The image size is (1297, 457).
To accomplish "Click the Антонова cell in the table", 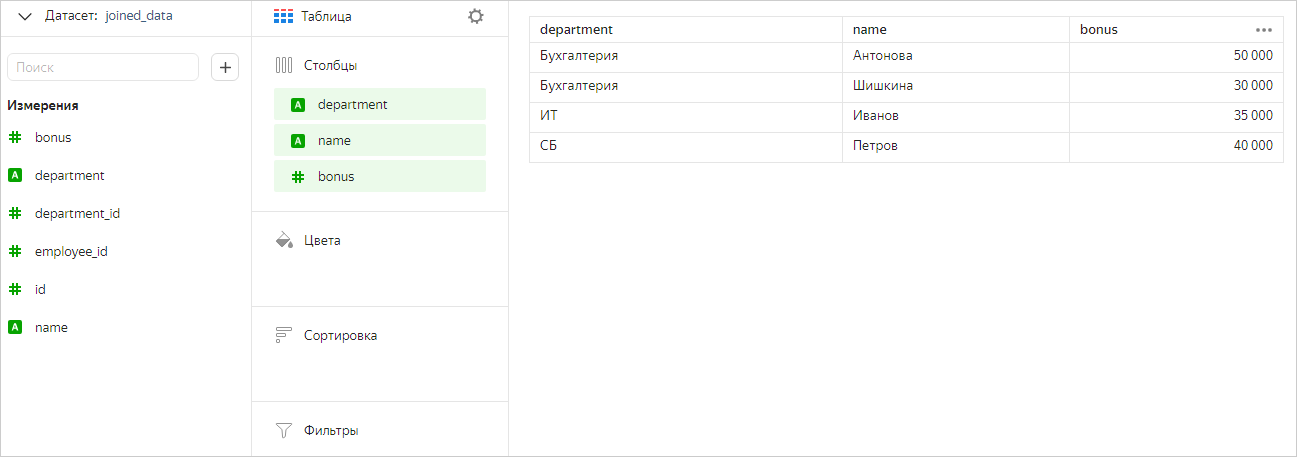I will click(x=883, y=56).
